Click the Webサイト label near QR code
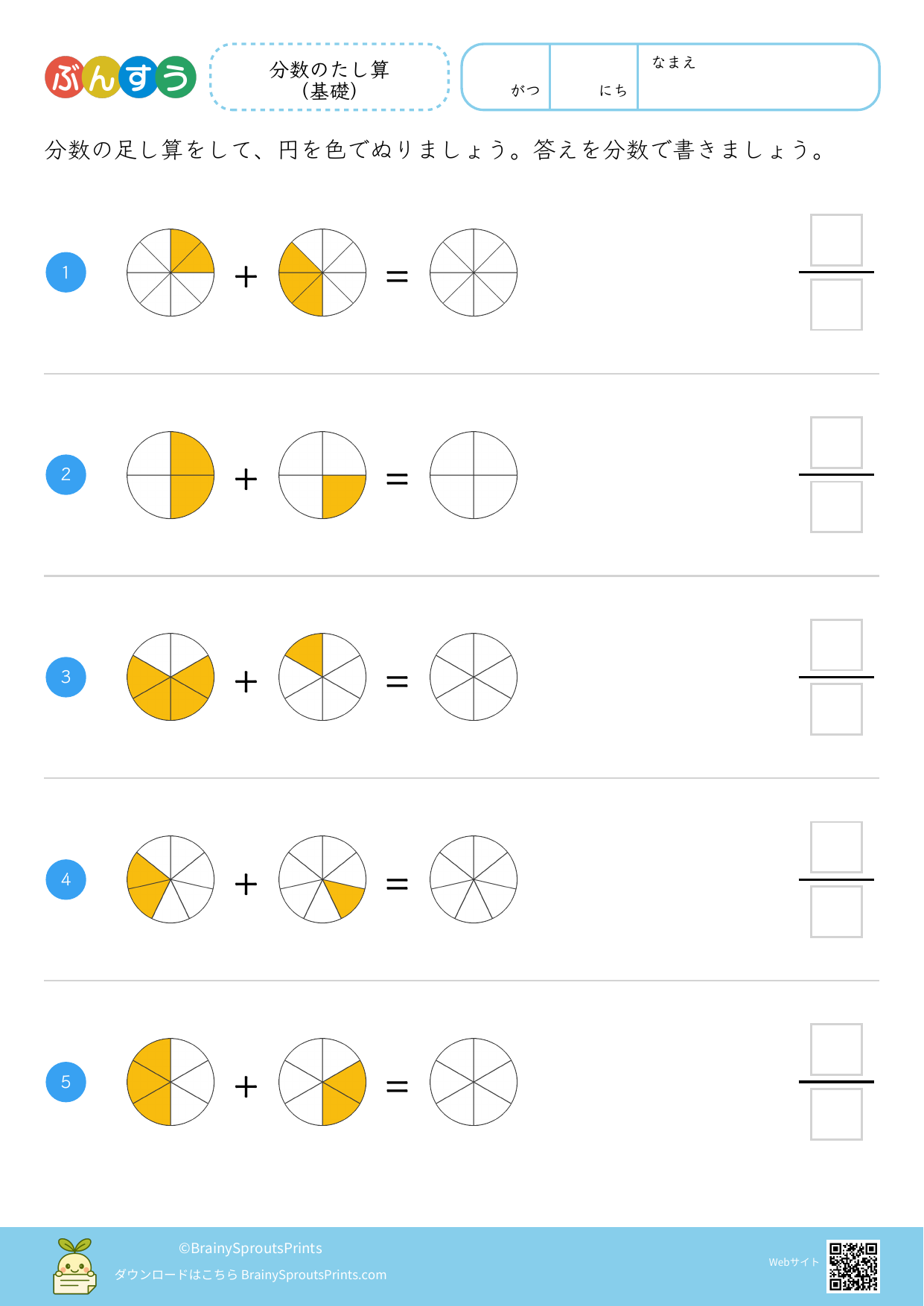Image resolution: width=924 pixels, height=1306 pixels. point(794,1262)
